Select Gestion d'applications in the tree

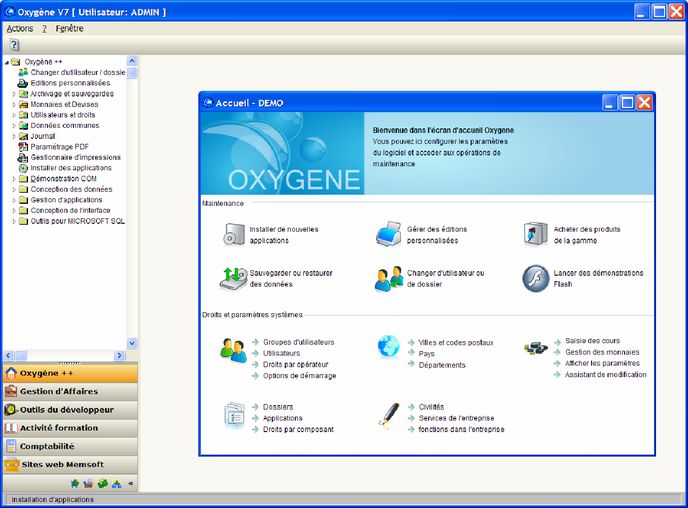[x=66, y=200]
